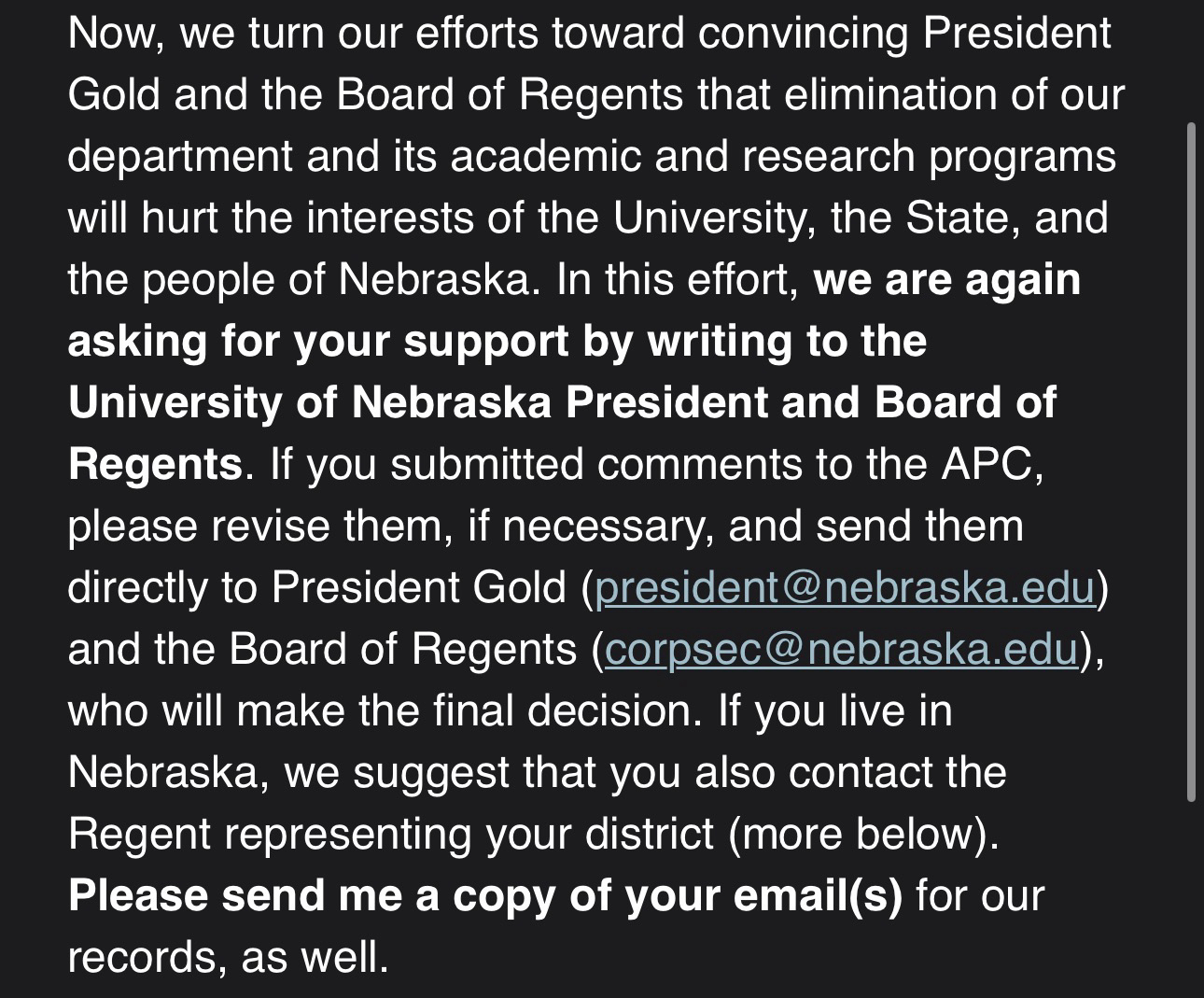Click the bold word 'Regents'
1204x998 pixels.
(155, 464)
